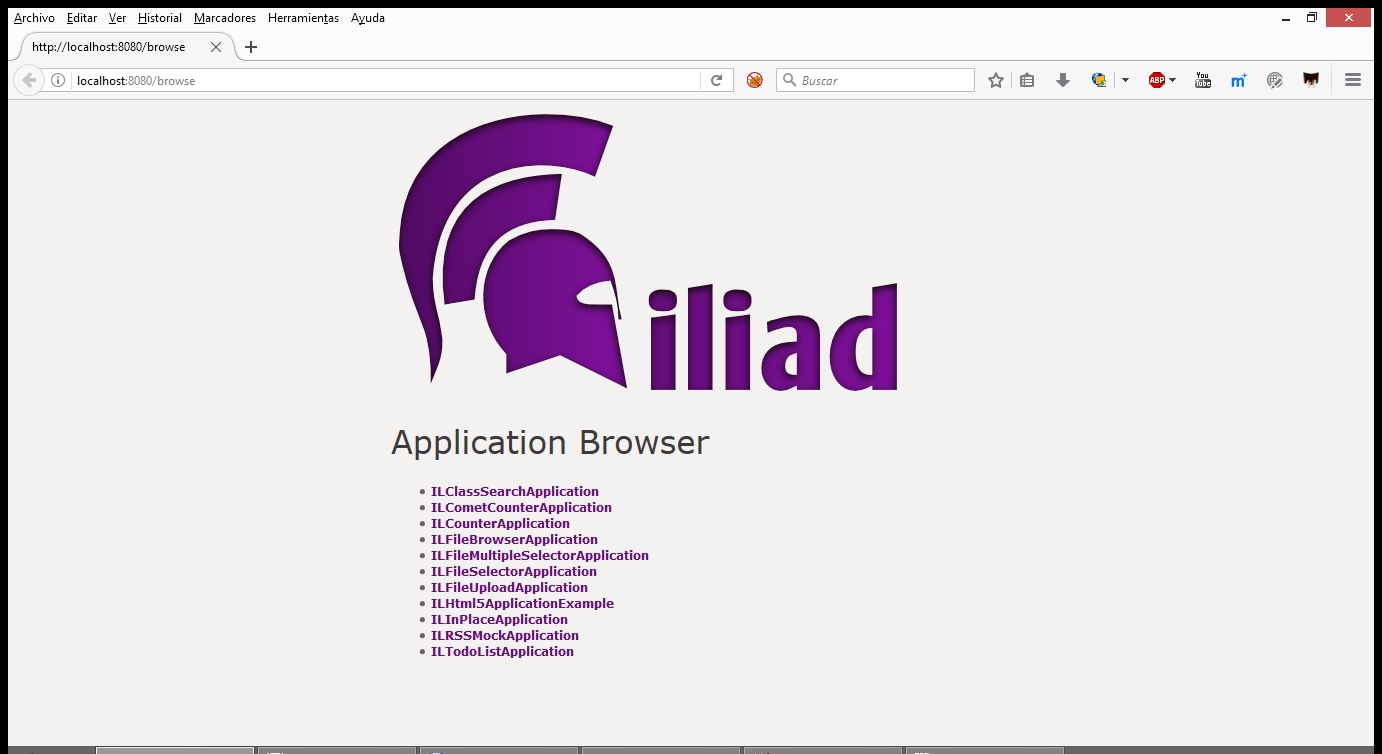
Task: Open the Herramientas menu
Action: [303, 17]
